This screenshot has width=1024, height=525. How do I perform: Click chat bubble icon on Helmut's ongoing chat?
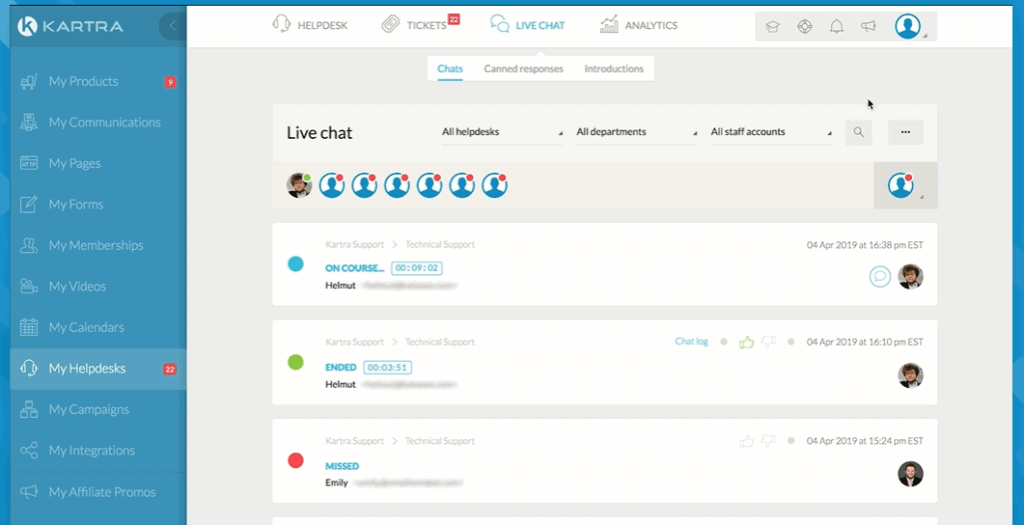coord(879,277)
